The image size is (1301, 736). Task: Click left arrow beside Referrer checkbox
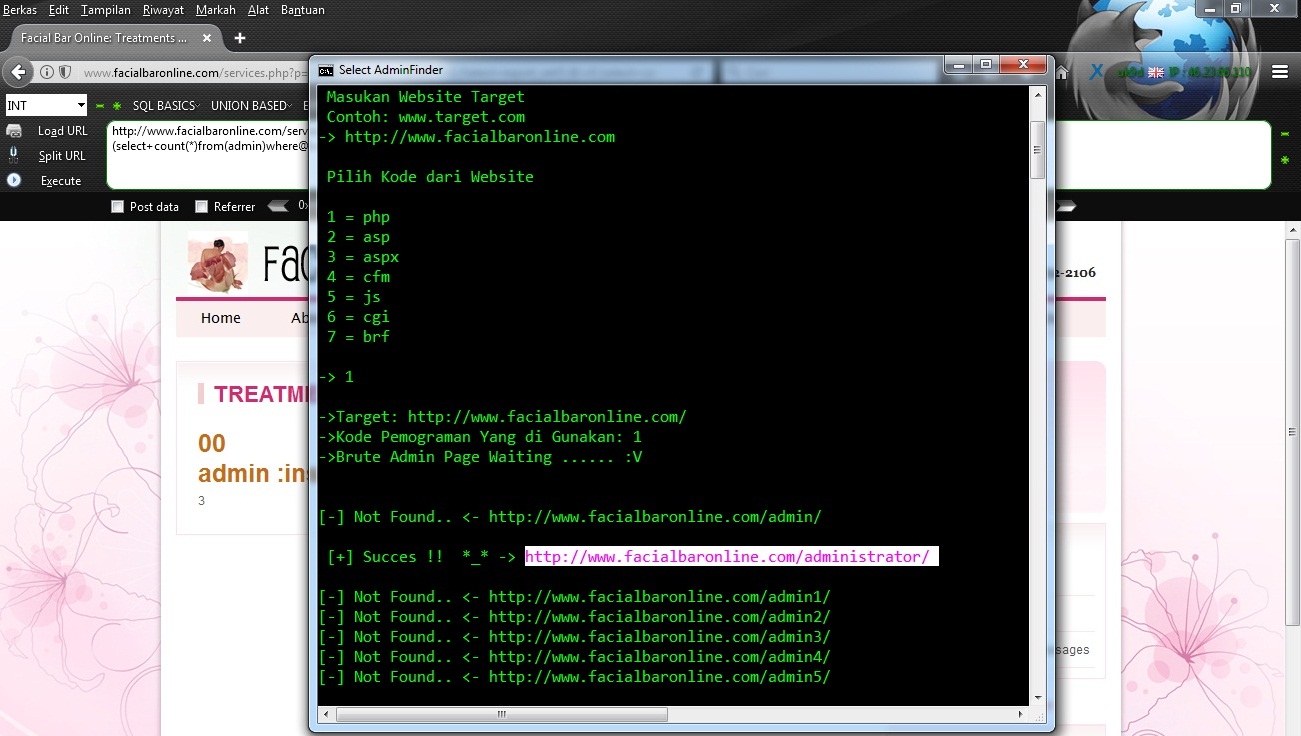[x=278, y=206]
